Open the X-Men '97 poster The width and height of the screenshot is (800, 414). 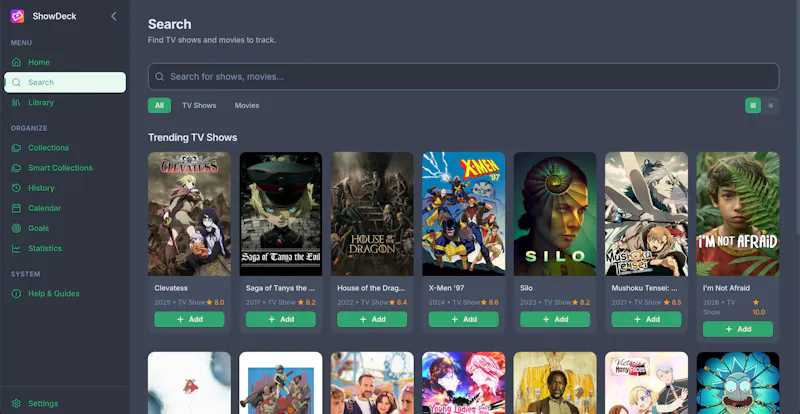[463, 214]
